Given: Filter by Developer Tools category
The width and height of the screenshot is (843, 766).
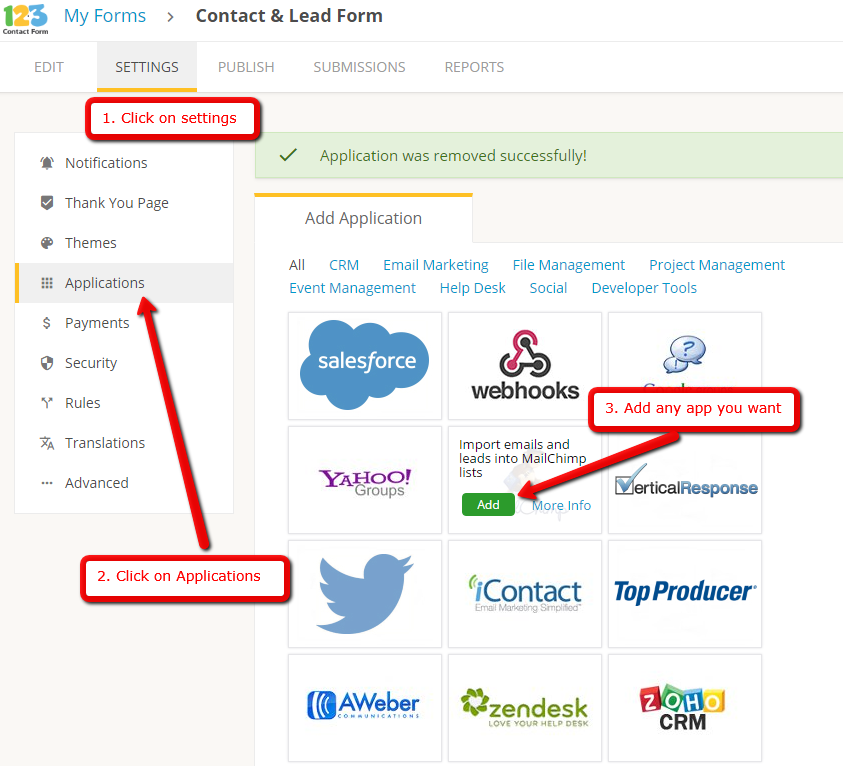Looking at the screenshot, I should tap(644, 288).
